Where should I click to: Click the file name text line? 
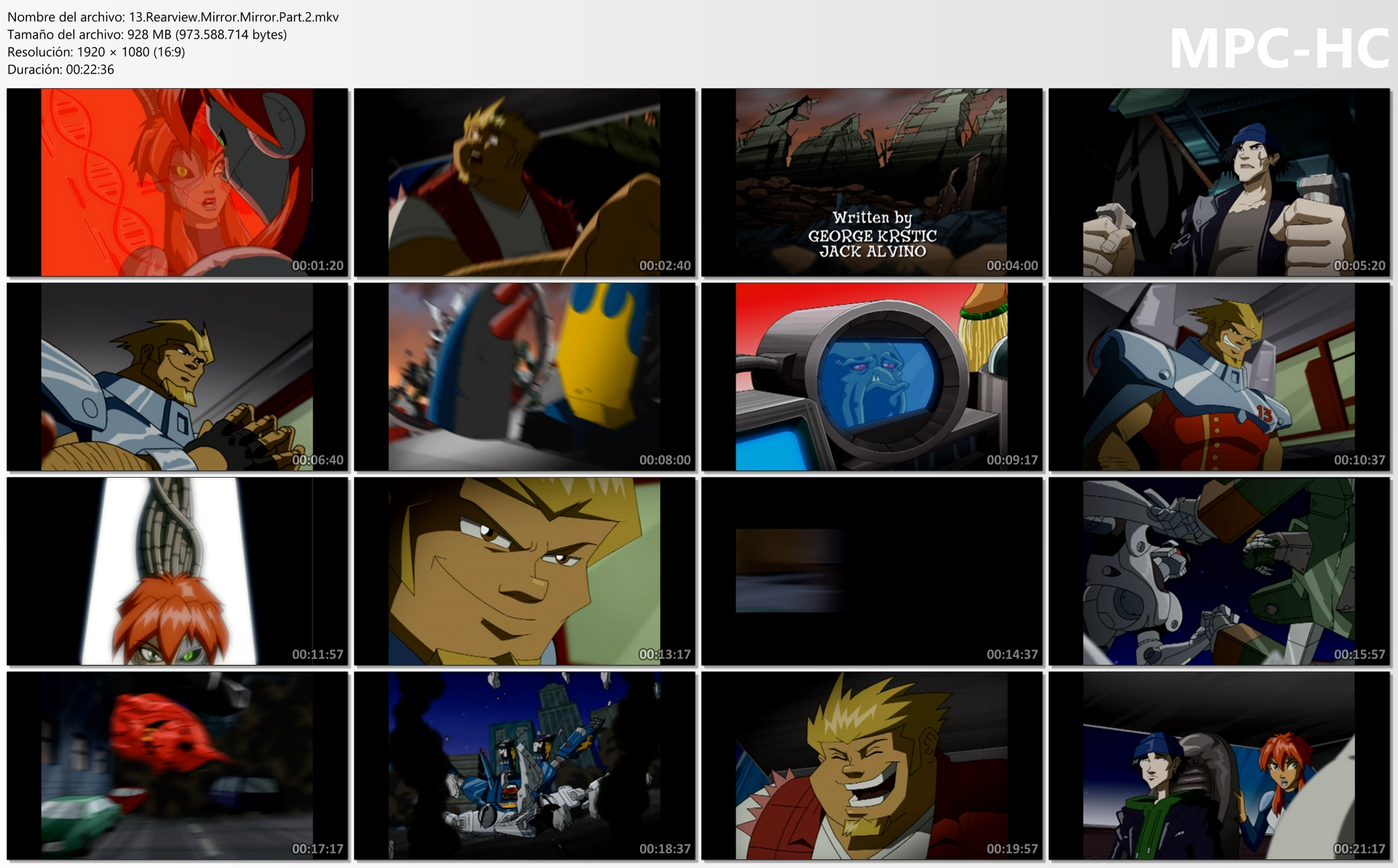click(173, 17)
